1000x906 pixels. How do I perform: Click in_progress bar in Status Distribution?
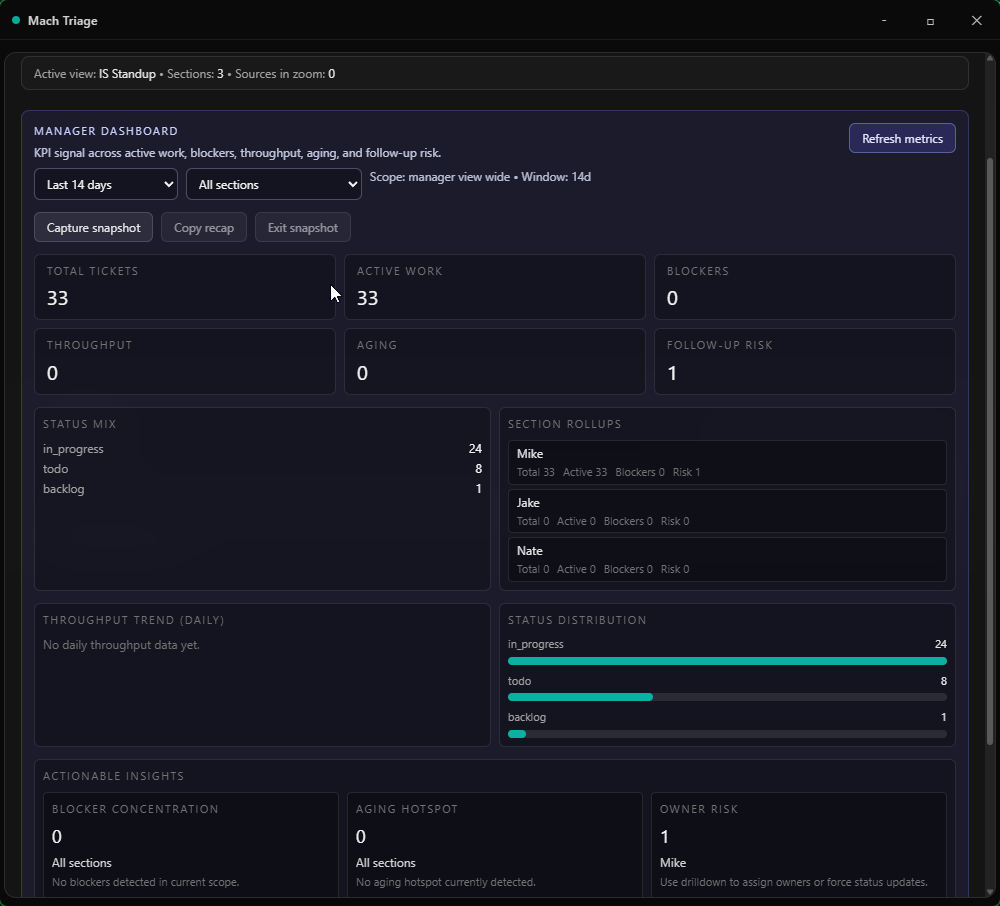727,661
